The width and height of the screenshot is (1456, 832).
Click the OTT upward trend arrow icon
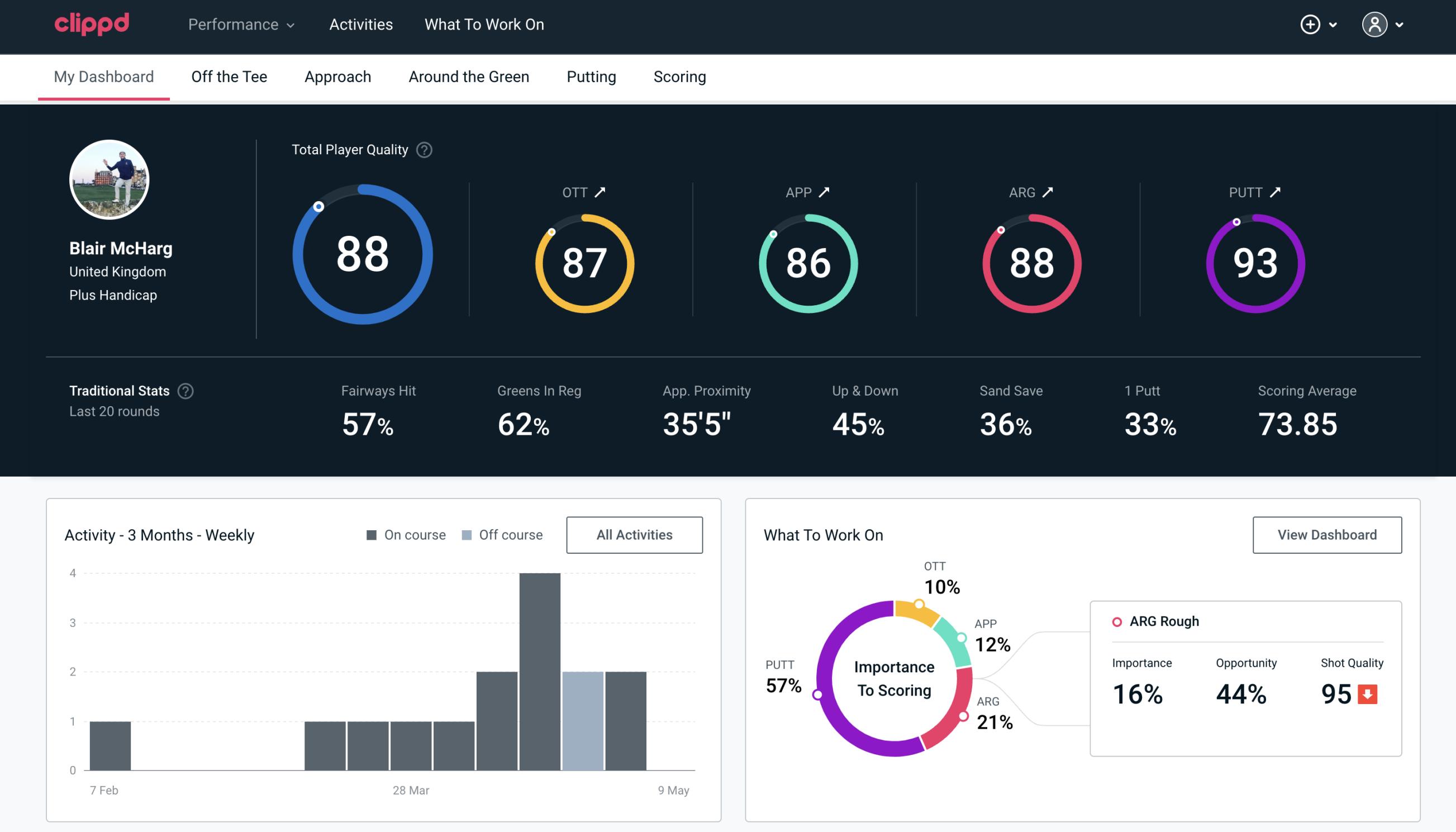point(600,192)
